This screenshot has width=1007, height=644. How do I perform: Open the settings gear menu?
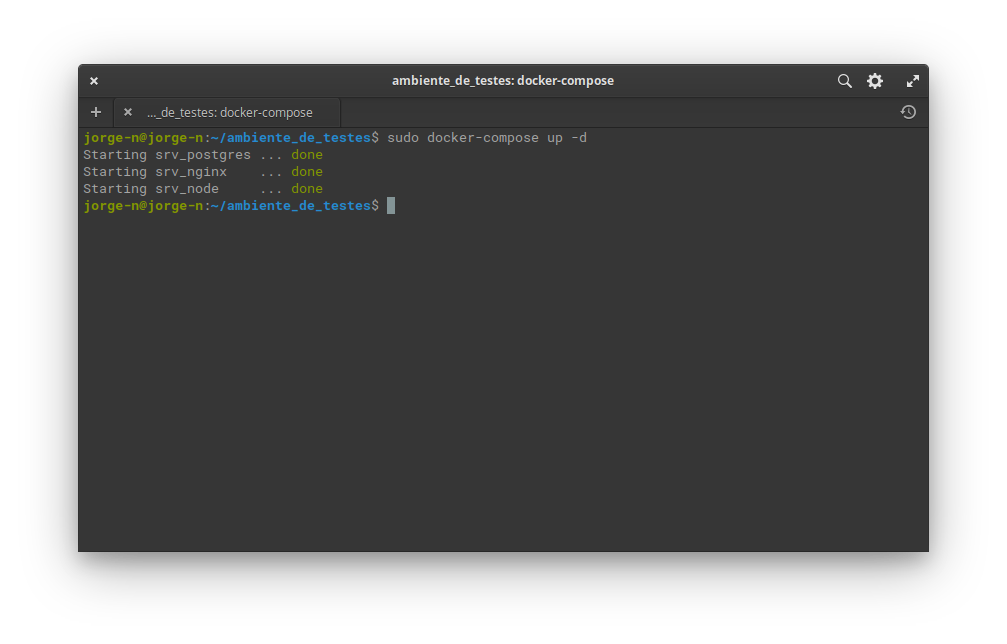(875, 81)
